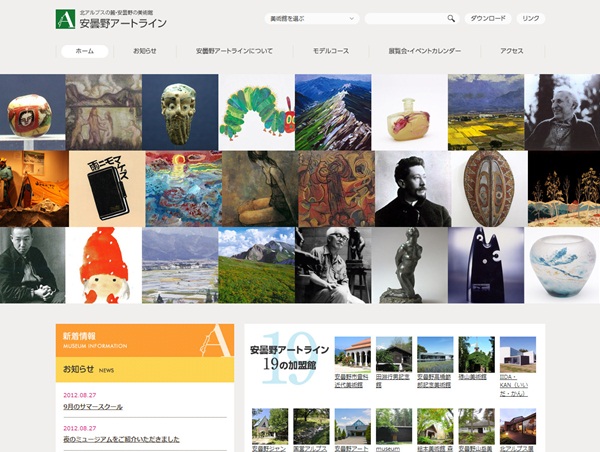
Task: Open the painted round face ball image
Action: tap(33, 112)
